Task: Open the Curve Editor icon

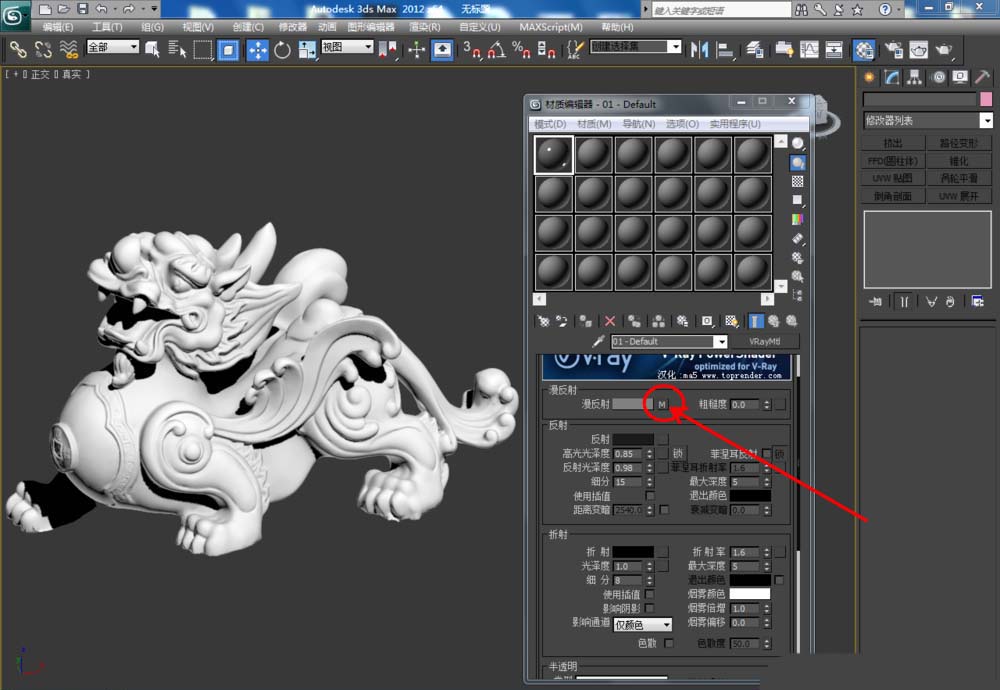Action: (809, 50)
